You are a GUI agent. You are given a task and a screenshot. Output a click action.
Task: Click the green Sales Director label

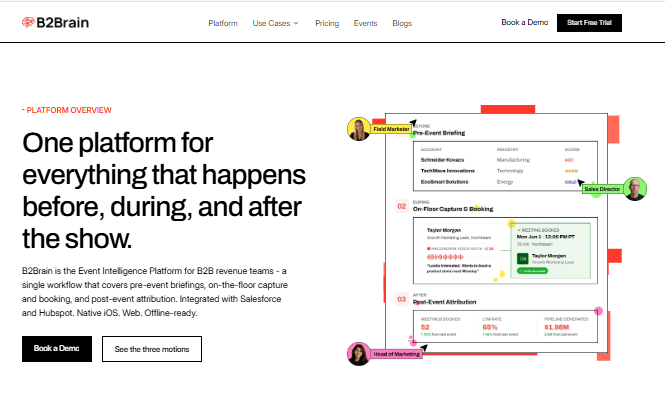602,189
